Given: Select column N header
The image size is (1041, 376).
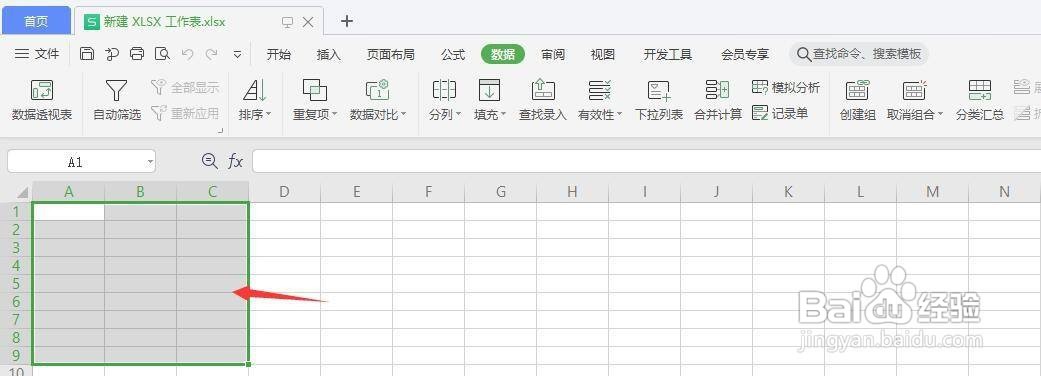Looking at the screenshot, I should click(x=1004, y=192).
